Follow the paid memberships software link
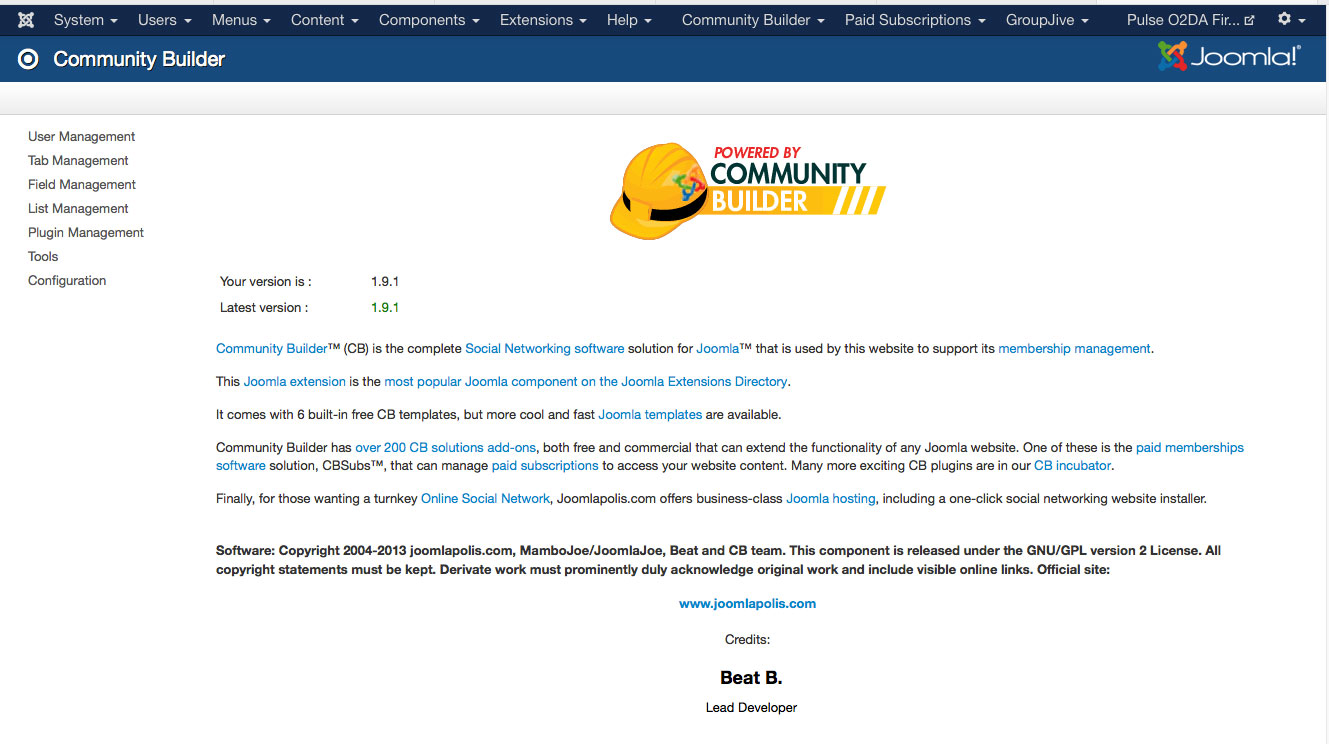The height and width of the screenshot is (744, 1329). coord(1190,448)
